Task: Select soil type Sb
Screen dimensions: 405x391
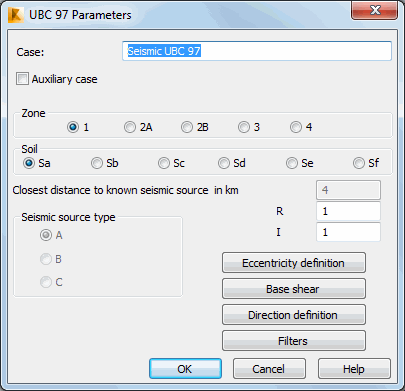Action: pos(97,163)
